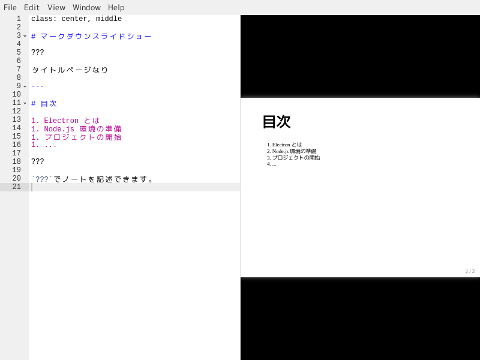480x360 pixels.
Task: Click the タイトルページなり text line
Action: point(70,70)
